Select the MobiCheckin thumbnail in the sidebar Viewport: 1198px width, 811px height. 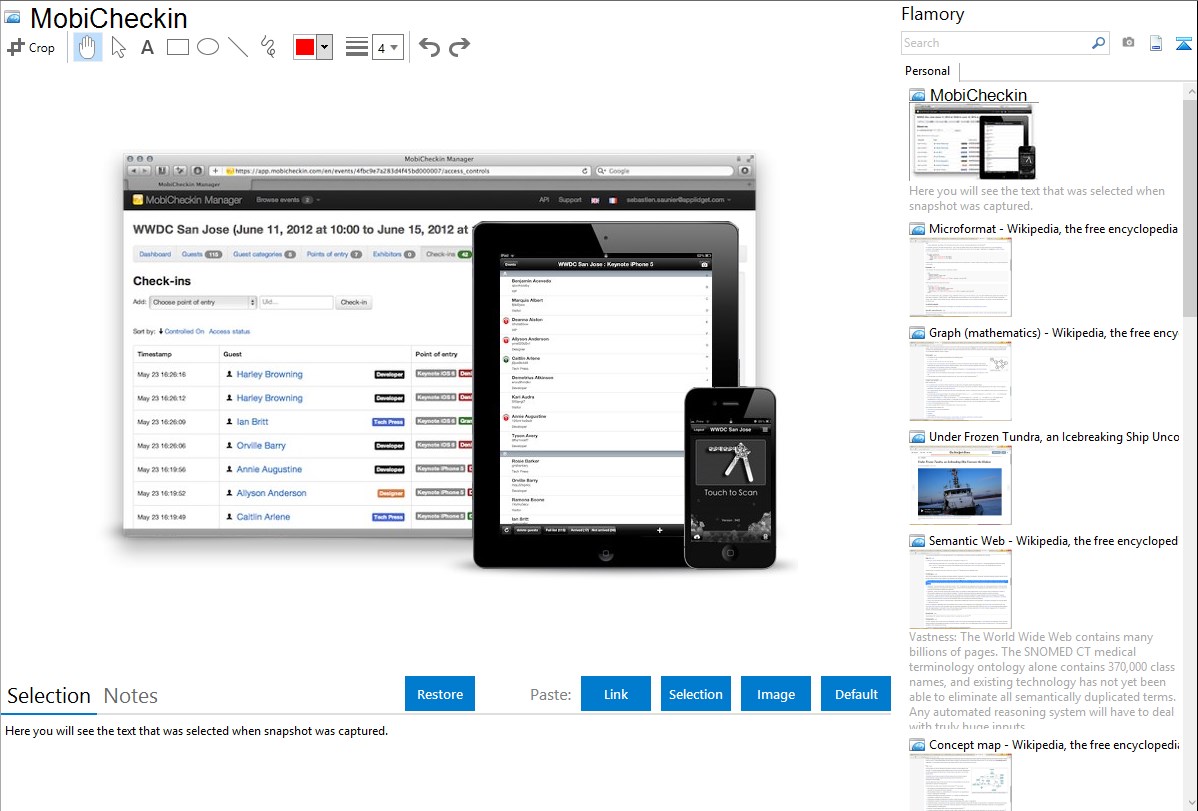pyautogui.click(x=973, y=141)
